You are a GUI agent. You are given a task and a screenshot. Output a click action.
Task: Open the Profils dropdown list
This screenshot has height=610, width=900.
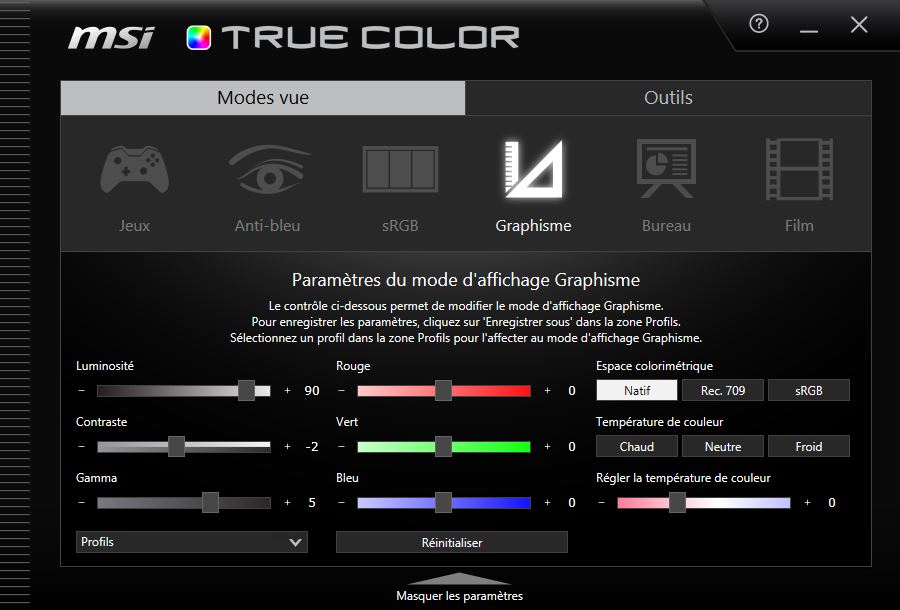(x=192, y=542)
